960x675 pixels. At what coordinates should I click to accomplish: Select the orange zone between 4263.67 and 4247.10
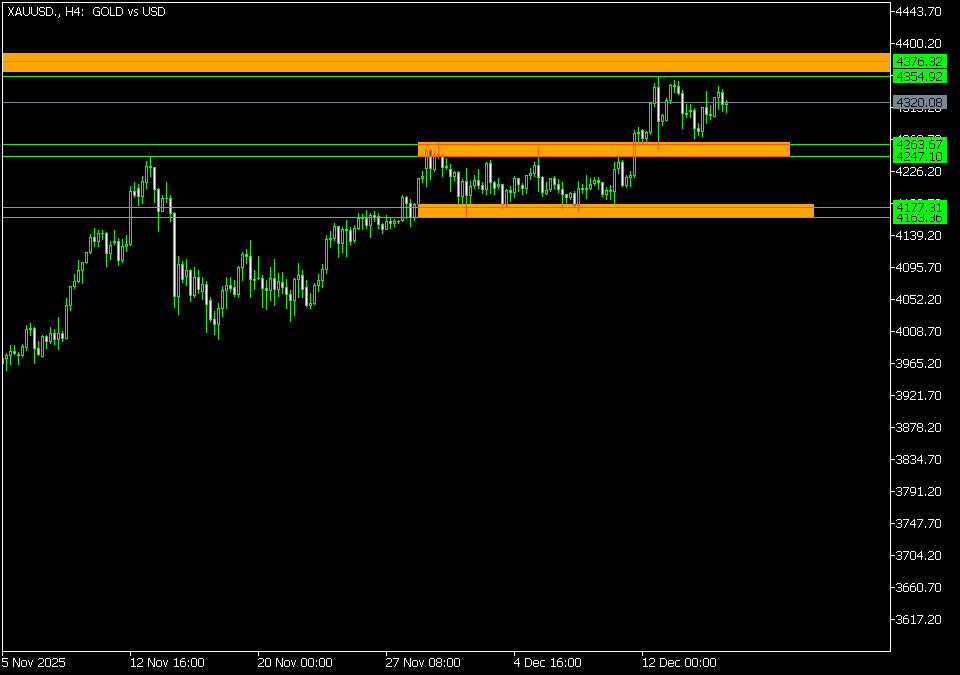tap(603, 149)
